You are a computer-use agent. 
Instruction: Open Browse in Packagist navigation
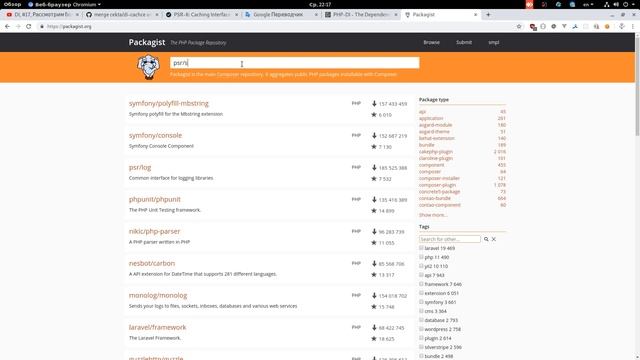point(431,42)
